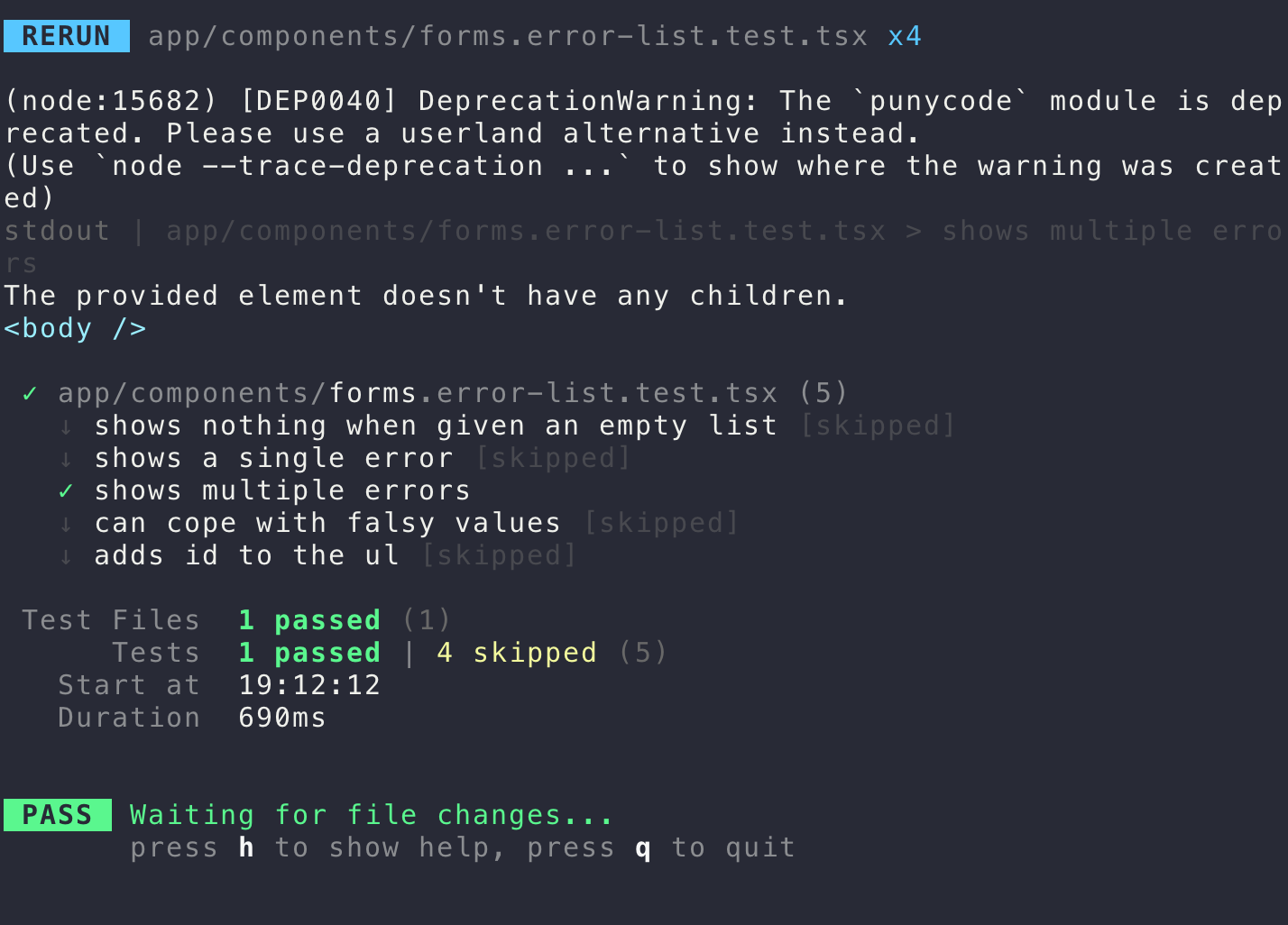Click the skipped arrow before "adds id to the ul"
Image resolution: width=1288 pixels, height=925 pixels.
pos(66,556)
